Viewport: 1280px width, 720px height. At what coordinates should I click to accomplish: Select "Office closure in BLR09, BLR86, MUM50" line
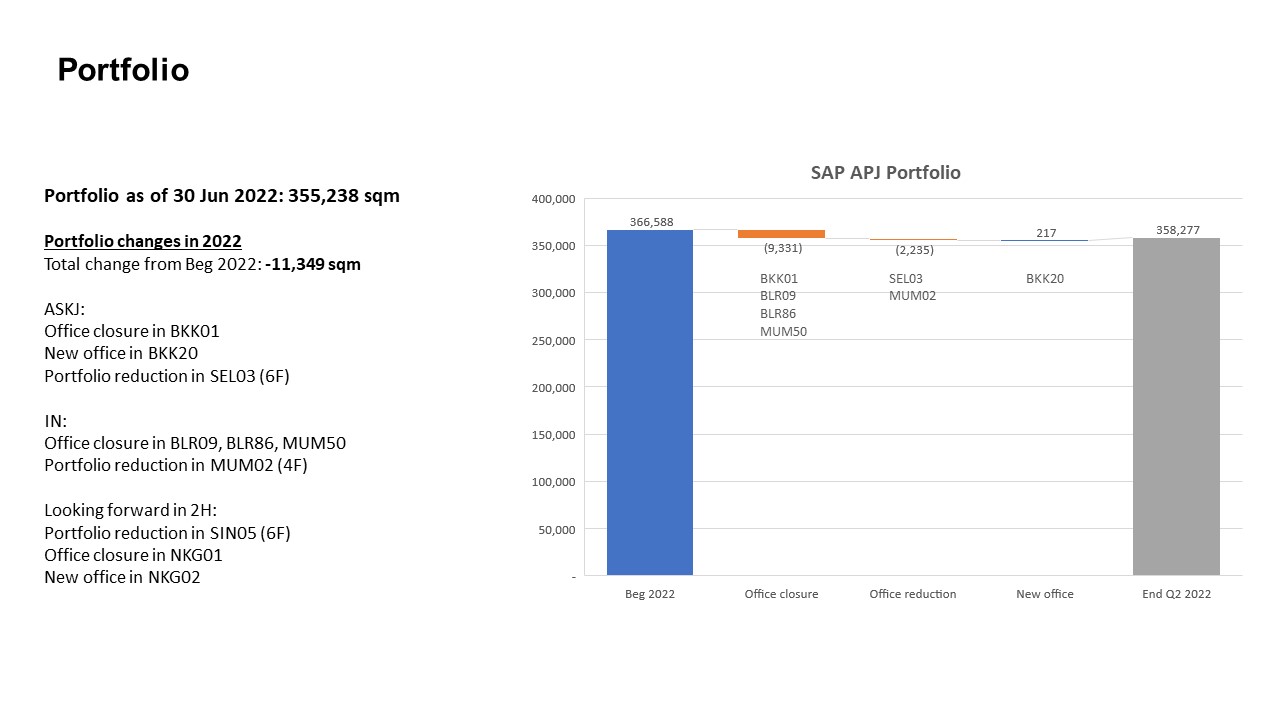[x=195, y=443]
